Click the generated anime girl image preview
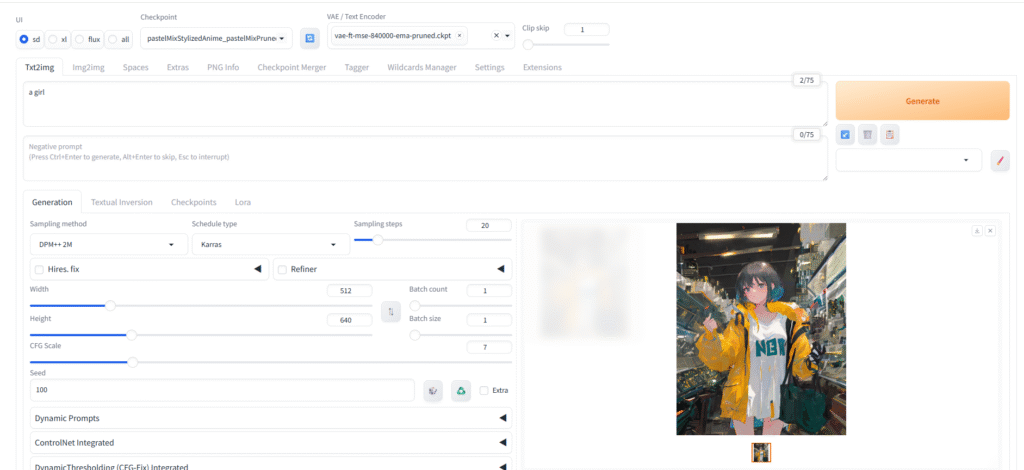Viewport: 1024px width, 470px height. (761, 329)
